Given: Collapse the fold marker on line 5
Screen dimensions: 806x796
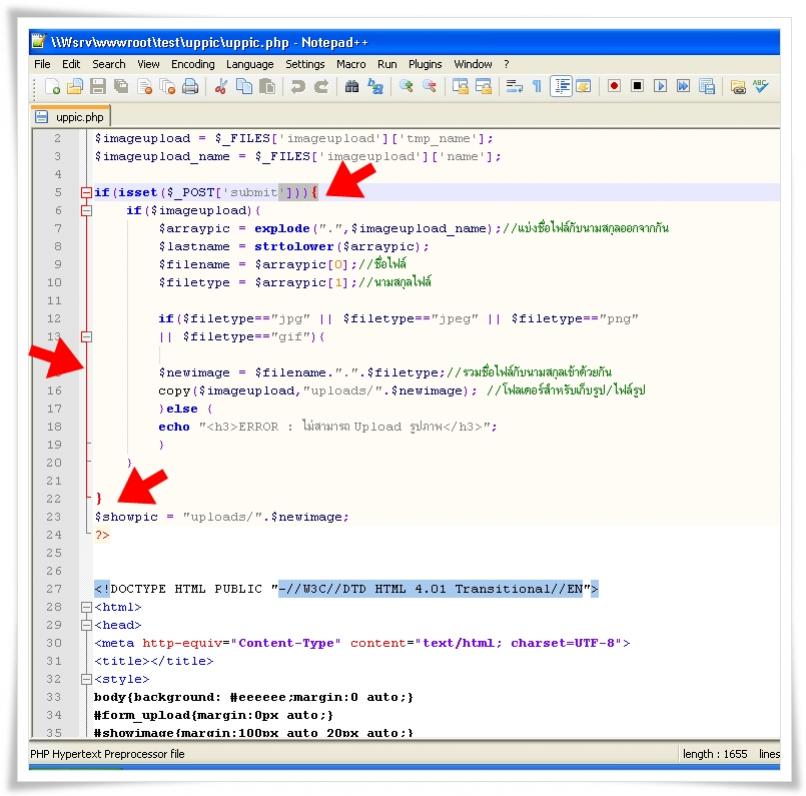Looking at the screenshot, I should pos(86,193).
